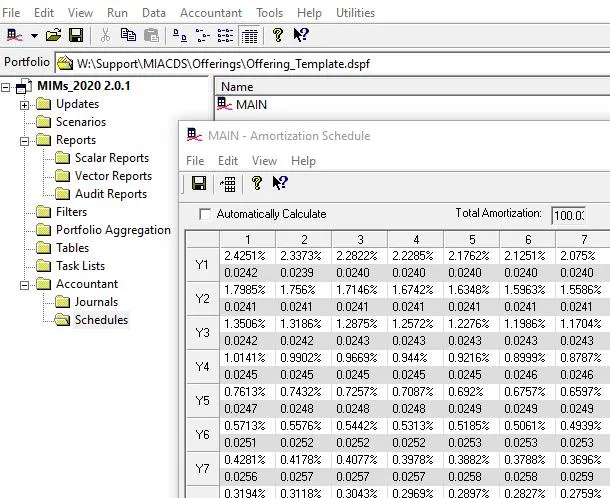
Task: Select the MAIN item in the Name list
Action: [251, 105]
